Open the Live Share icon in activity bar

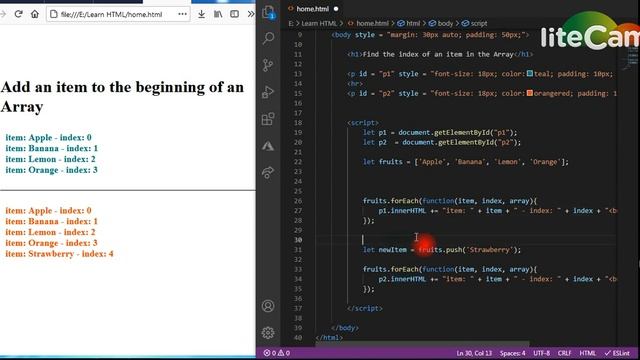click(x=268, y=173)
